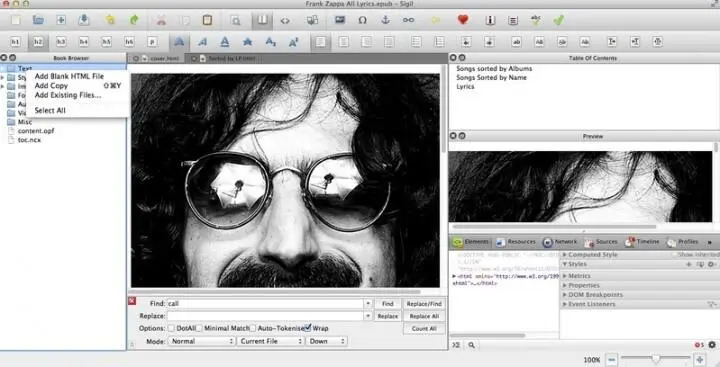Uncheck the Wrap checkbox
Viewport: 720px width, 367px height.
point(308,328)
